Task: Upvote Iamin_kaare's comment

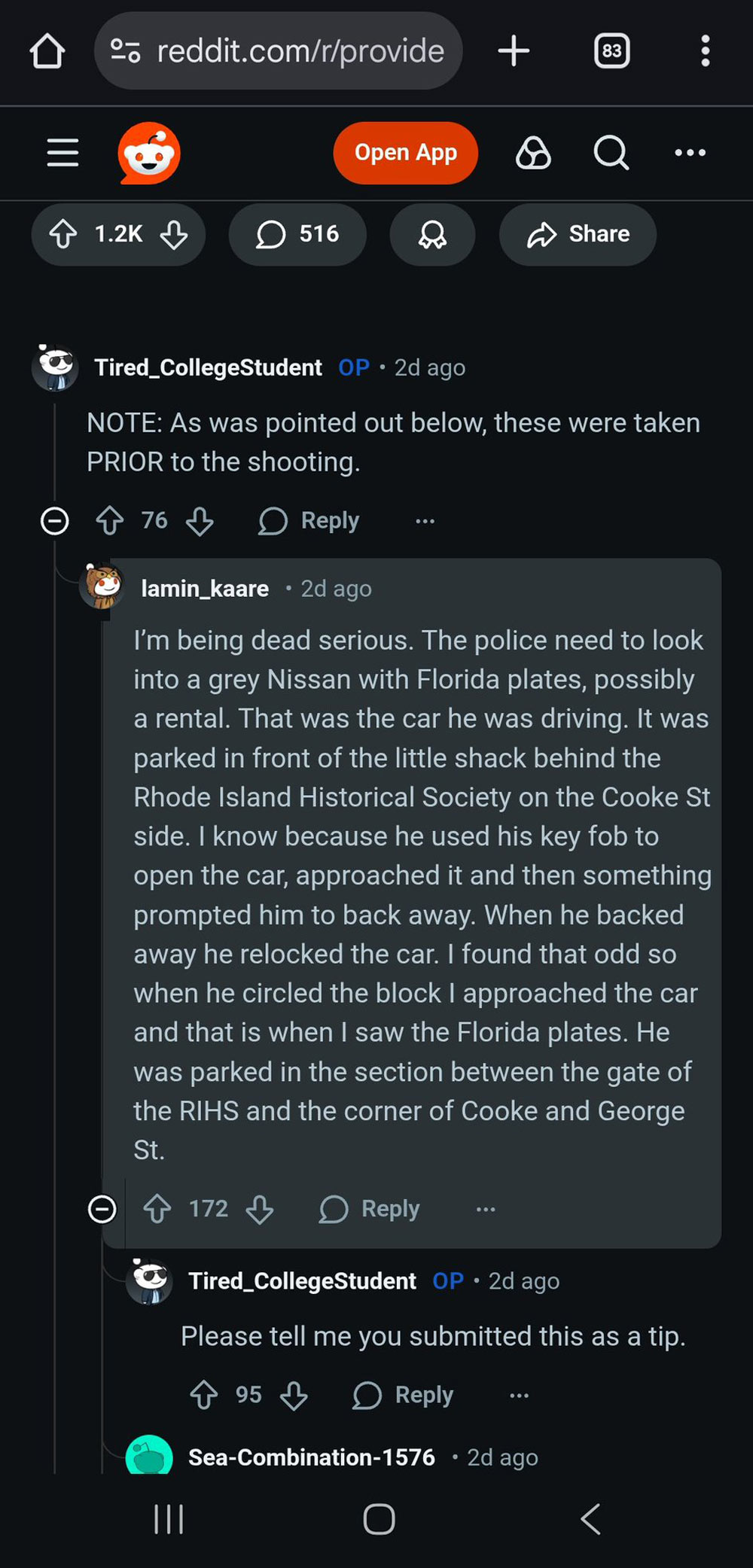Action: click(157, 1209)
